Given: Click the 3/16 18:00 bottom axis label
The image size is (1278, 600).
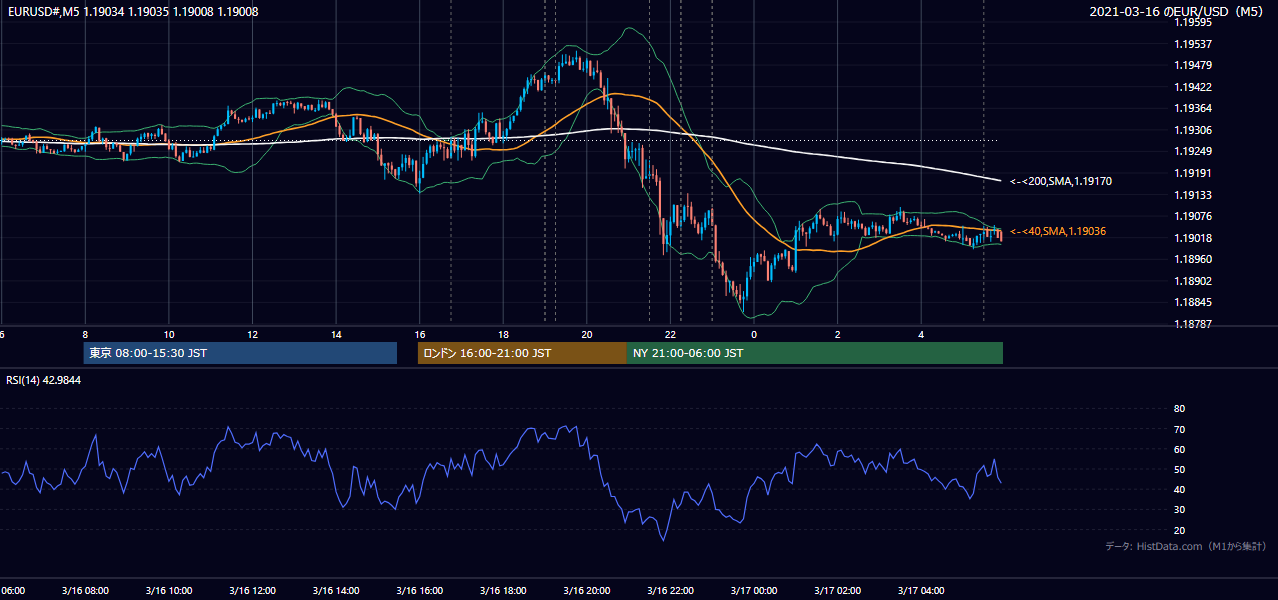Looking at the screenshot, I should (x=503, y=590).
